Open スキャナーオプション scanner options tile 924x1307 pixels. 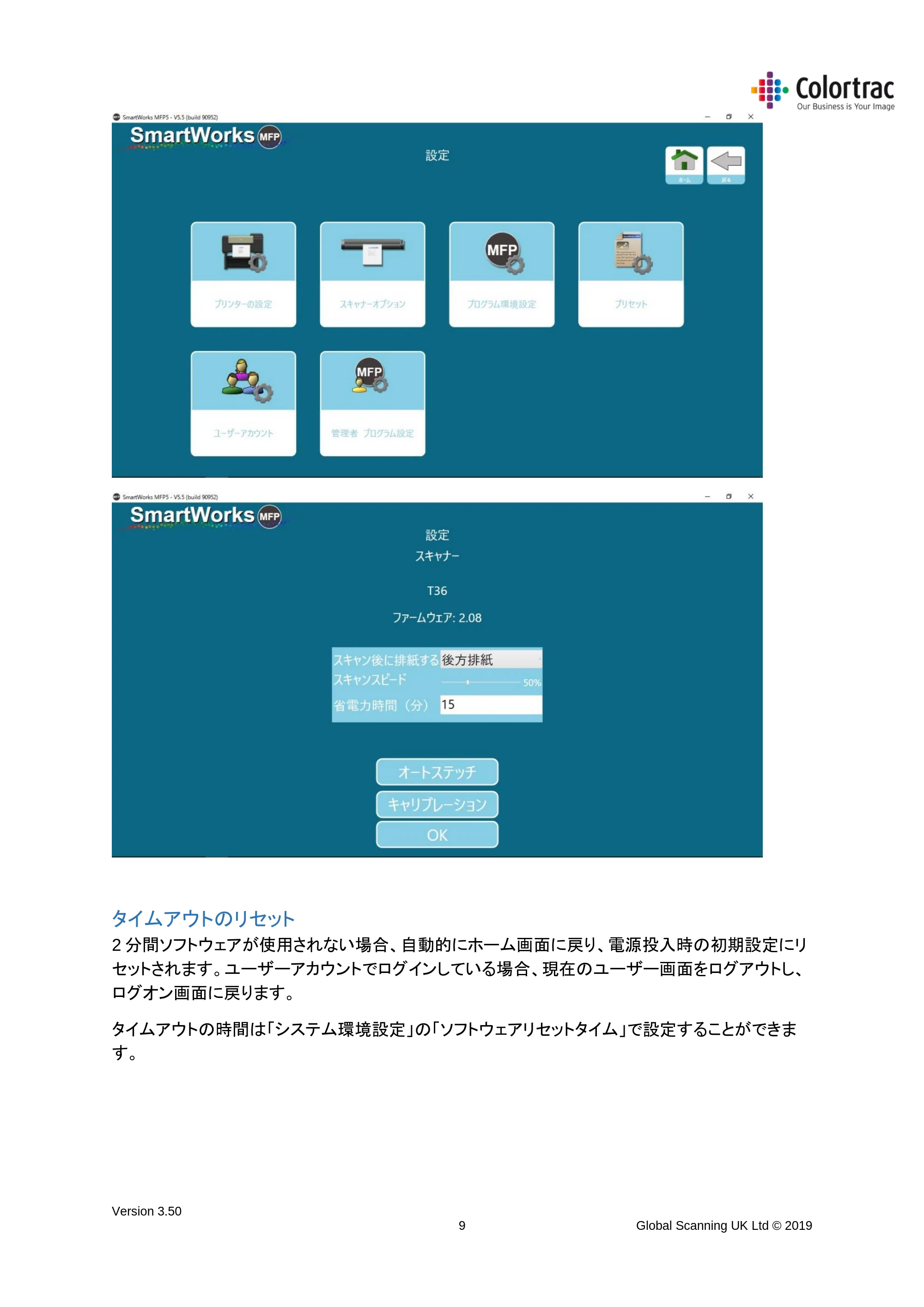[x=372, y=274]
